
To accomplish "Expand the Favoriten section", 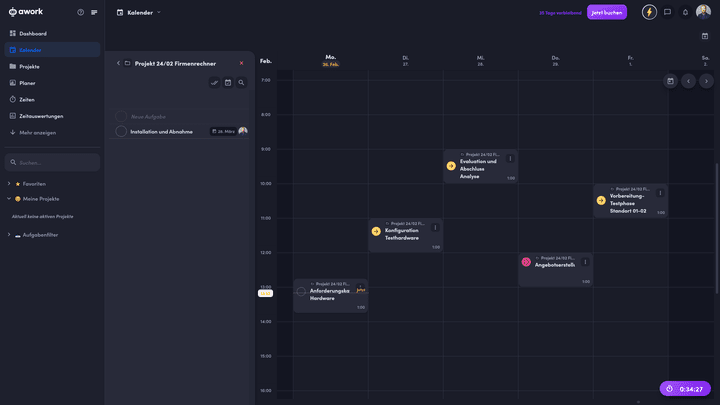I will [9, 184].
